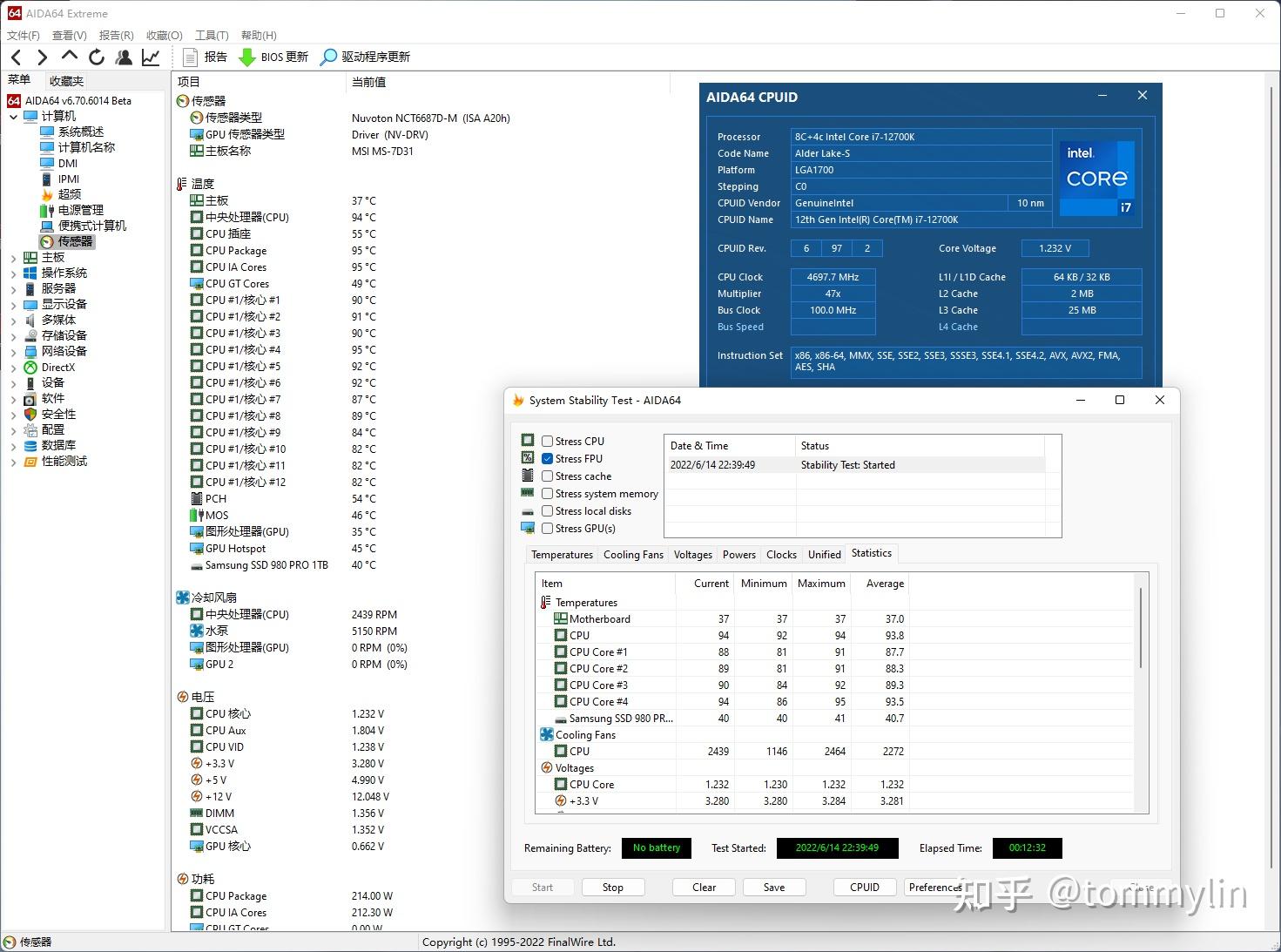The width and height of the screenshot is (1281, 952).
Task: Expand the 主板 tree node
Action: coord(13,258)
